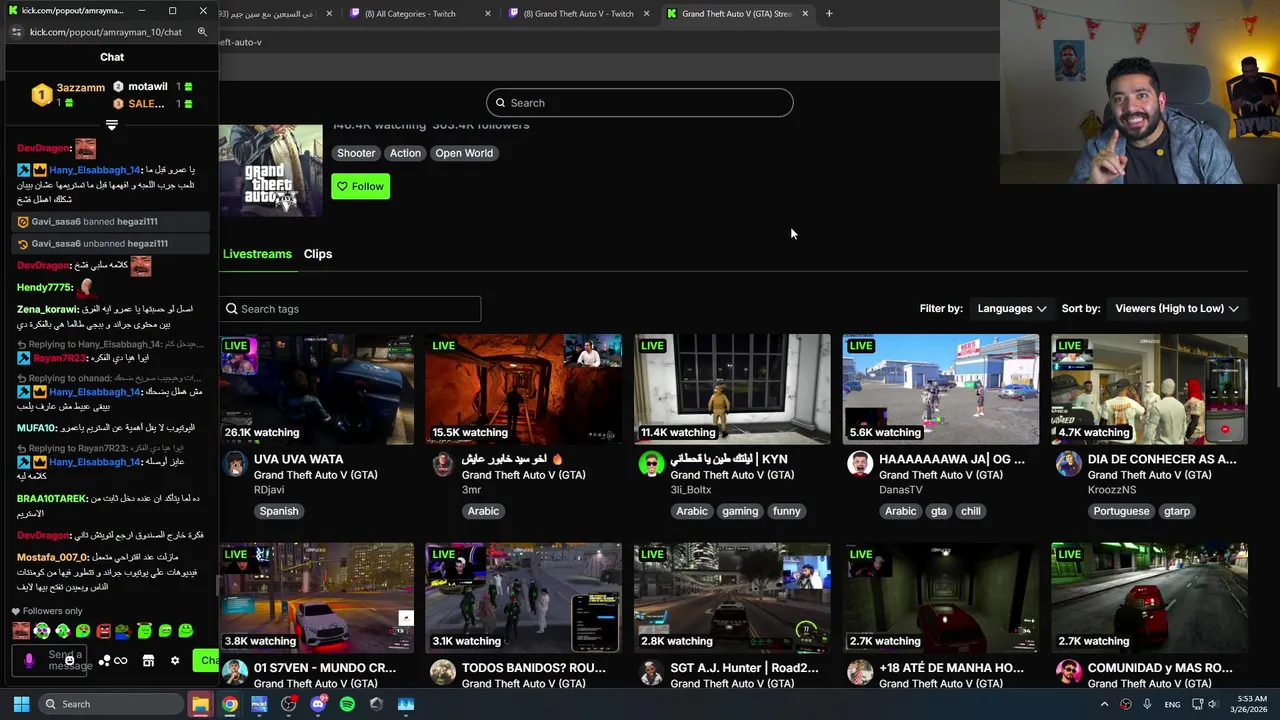
Task: Click the Windows taskbar Search box
Action: 112,704
